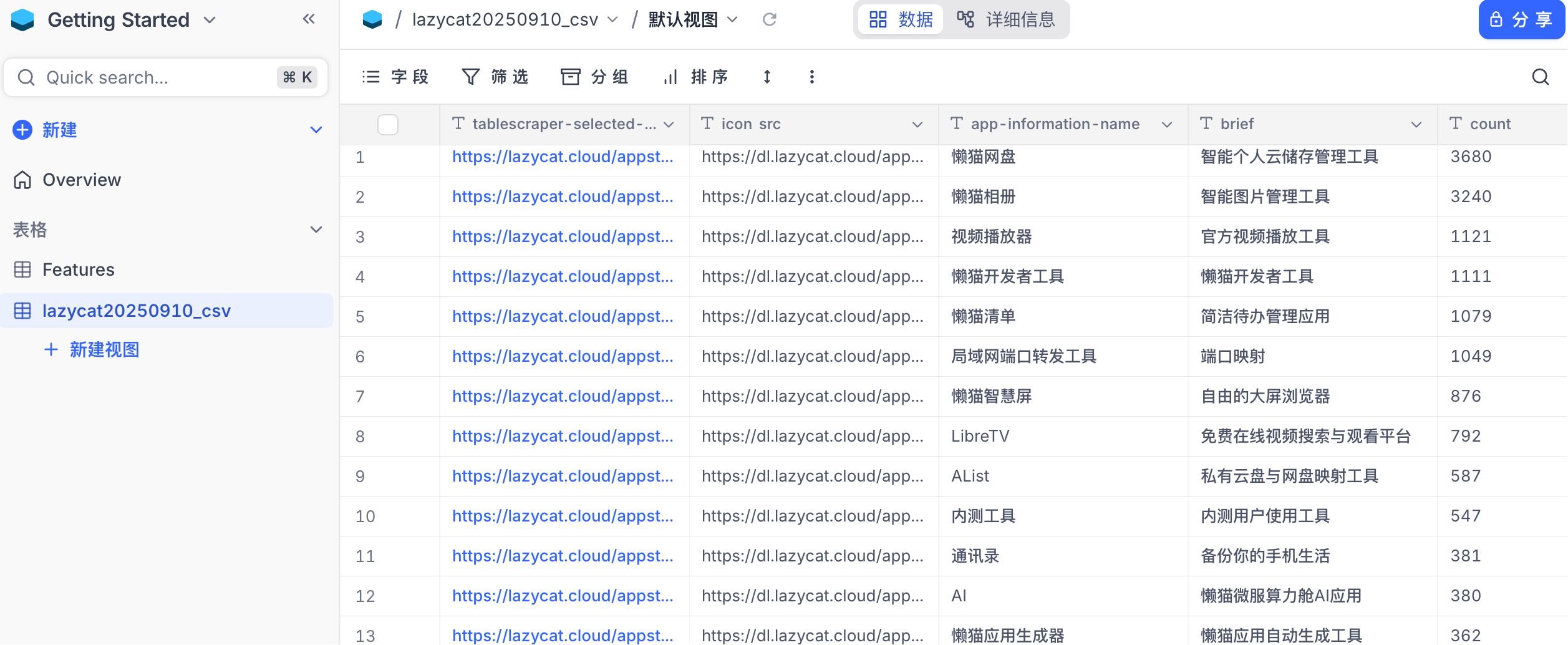Click the text type icon of brief column

tap(1206, 124)
